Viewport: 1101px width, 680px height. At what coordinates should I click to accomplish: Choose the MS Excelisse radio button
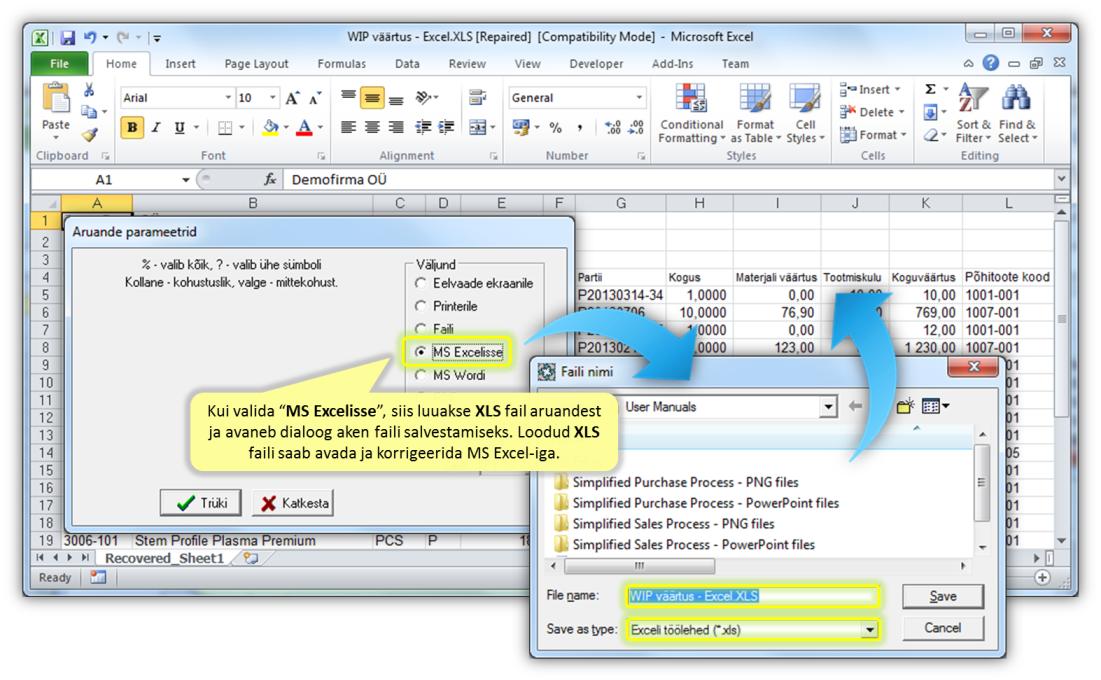click(421, 351)
